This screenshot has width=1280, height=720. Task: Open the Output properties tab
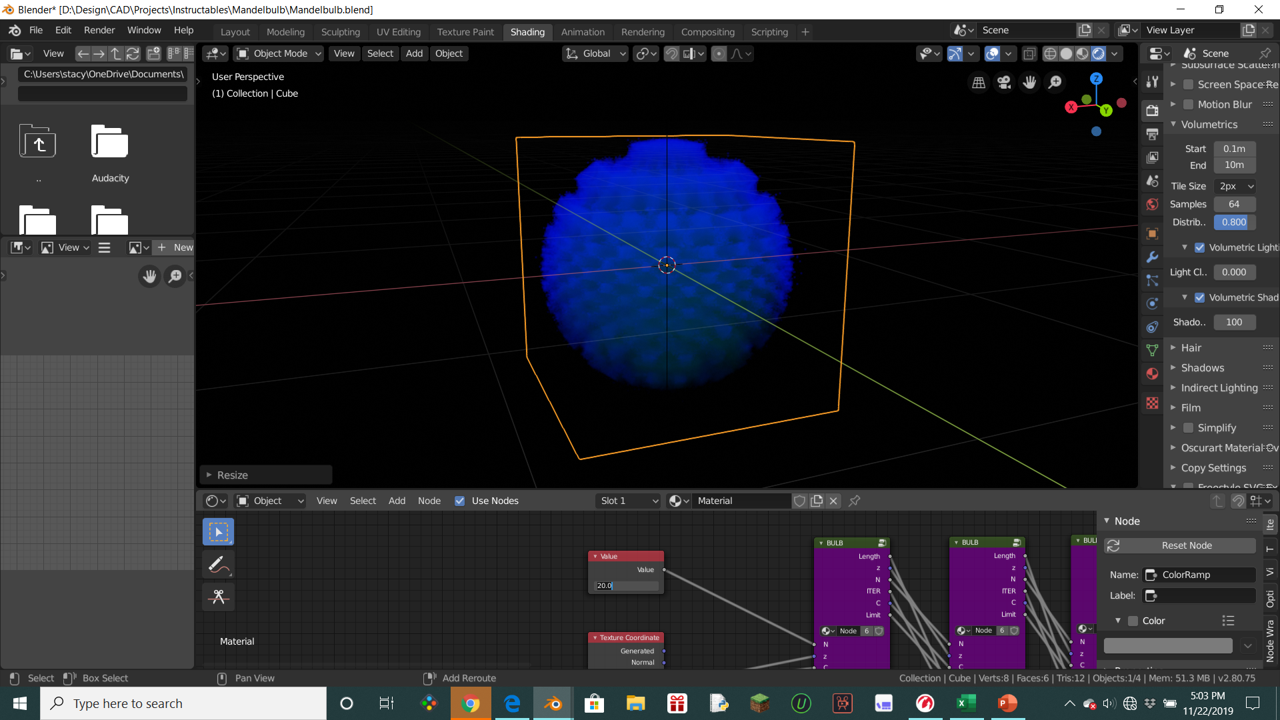[x=1152, y=133]
